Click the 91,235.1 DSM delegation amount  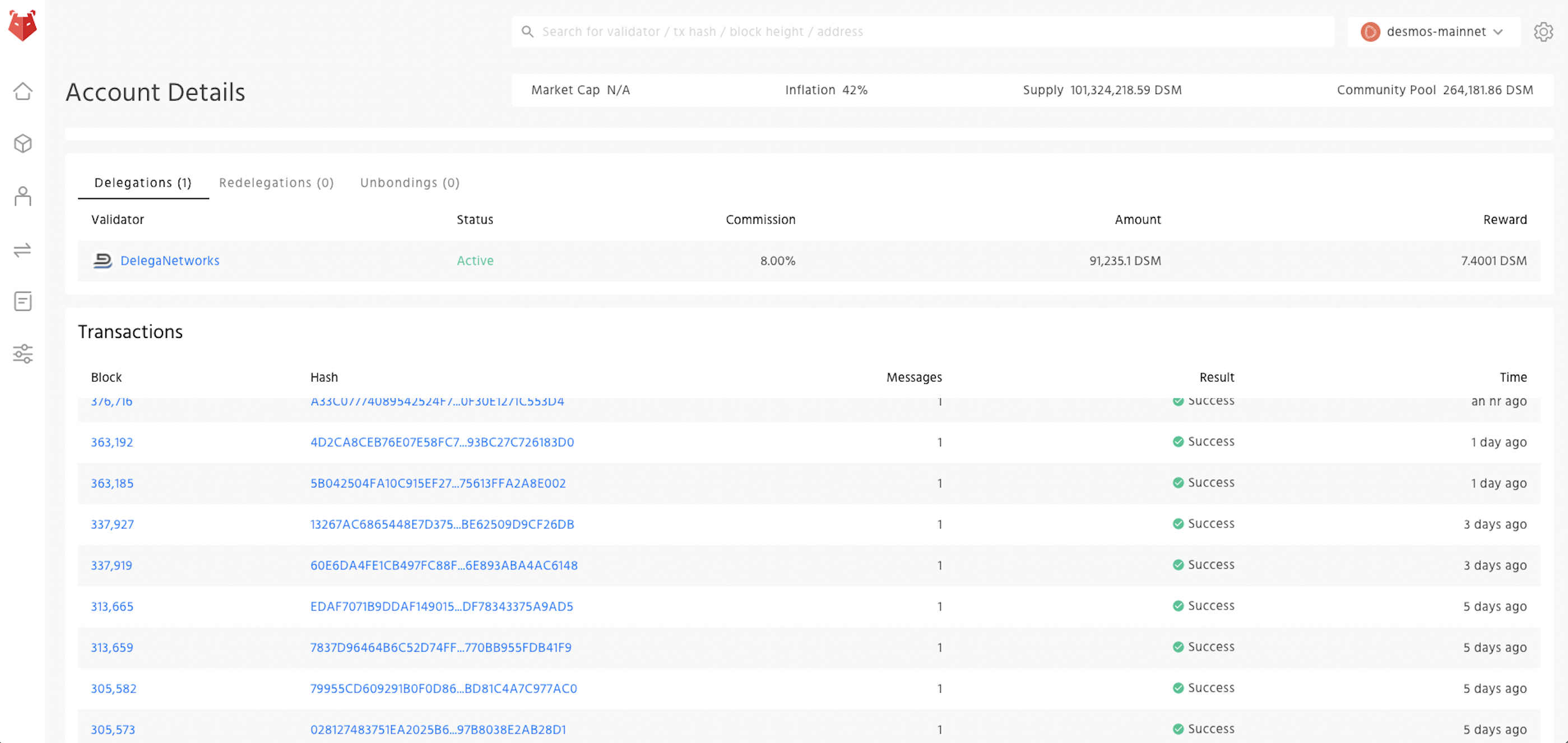point(1125,261)
